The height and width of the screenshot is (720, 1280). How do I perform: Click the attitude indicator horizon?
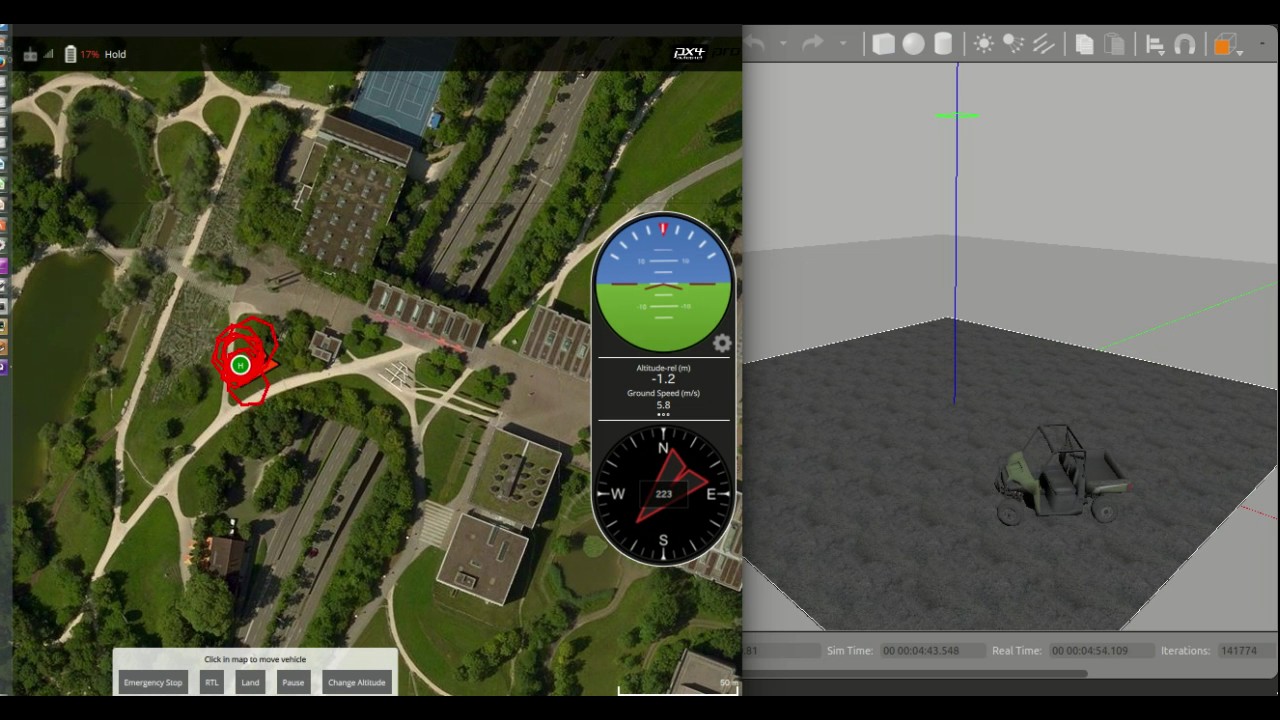pos(664,284)
